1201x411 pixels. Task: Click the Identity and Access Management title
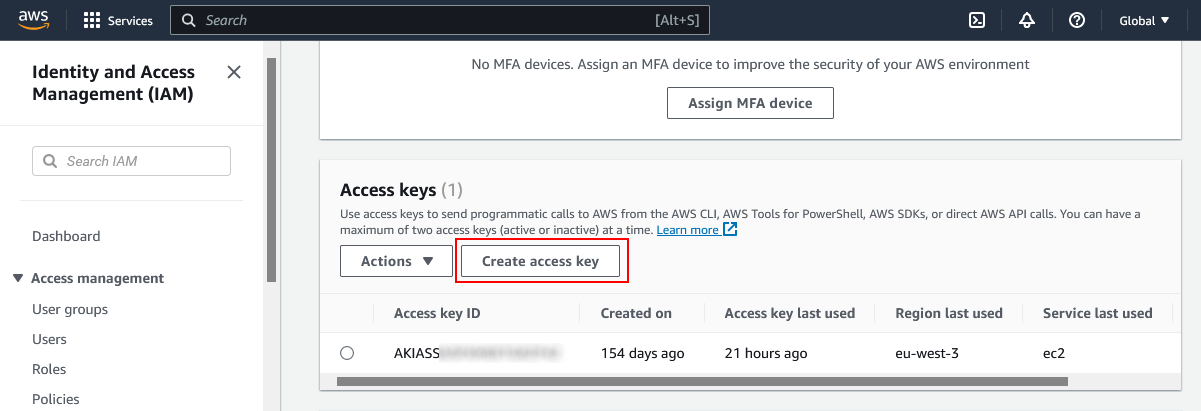click(113, 83)
